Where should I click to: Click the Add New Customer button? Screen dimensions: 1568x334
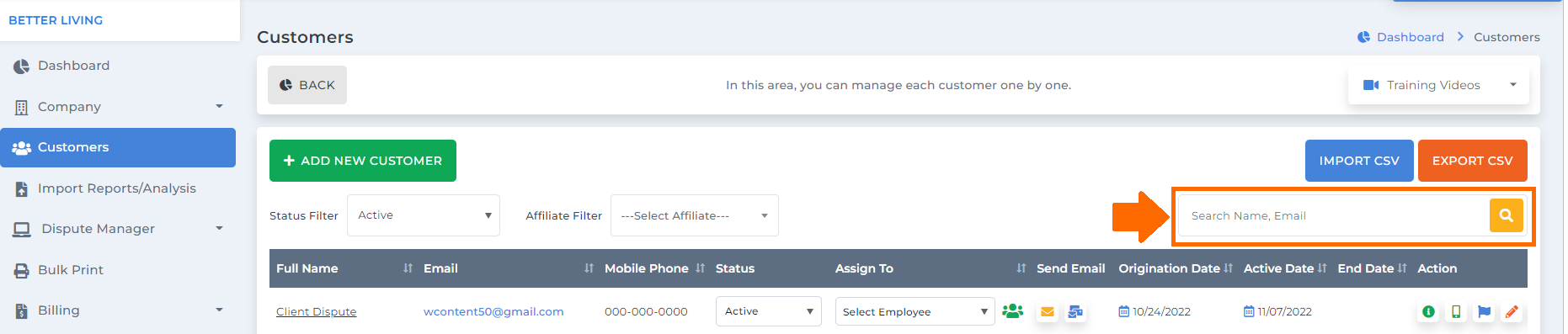click(363, 161)
